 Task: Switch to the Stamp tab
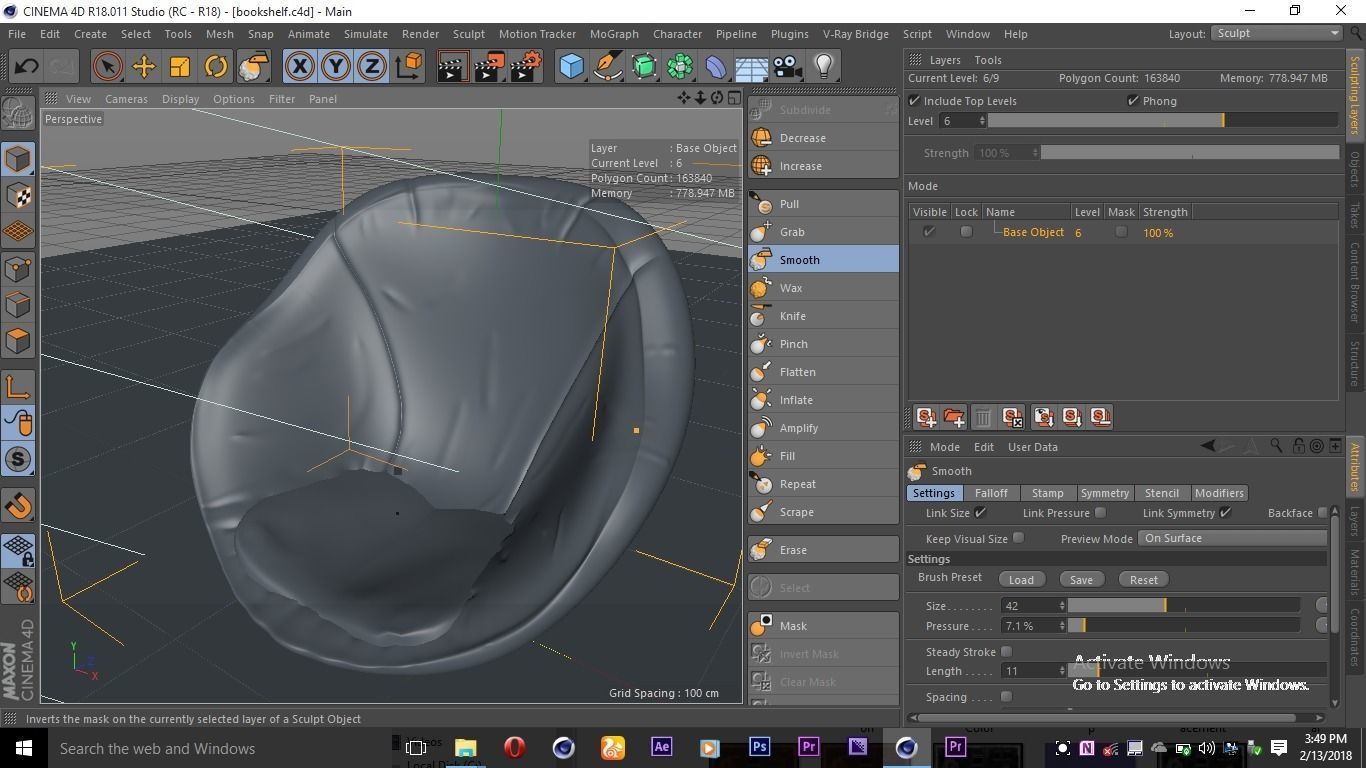1047,493
